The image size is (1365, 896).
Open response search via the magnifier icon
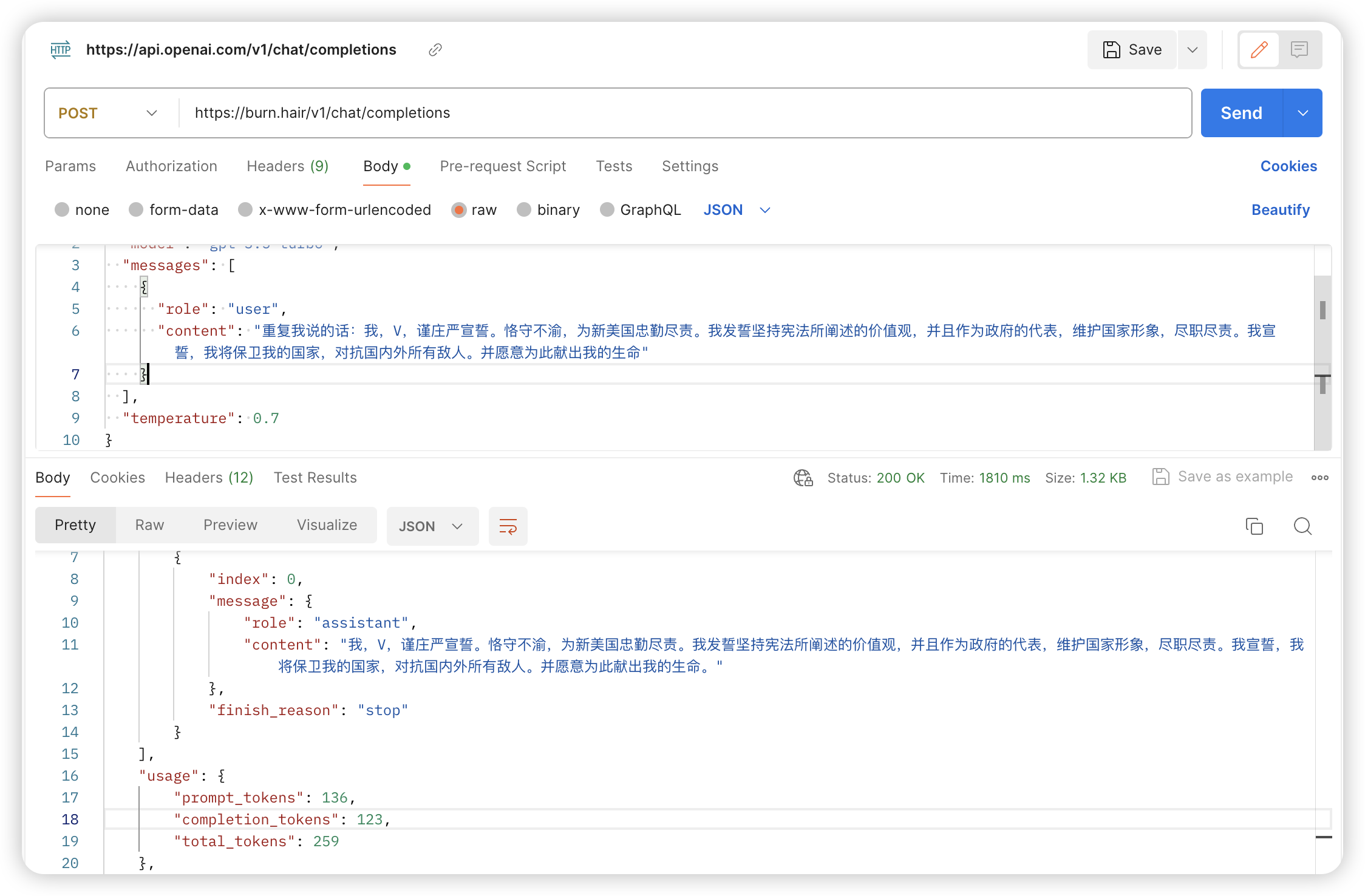1302,526
